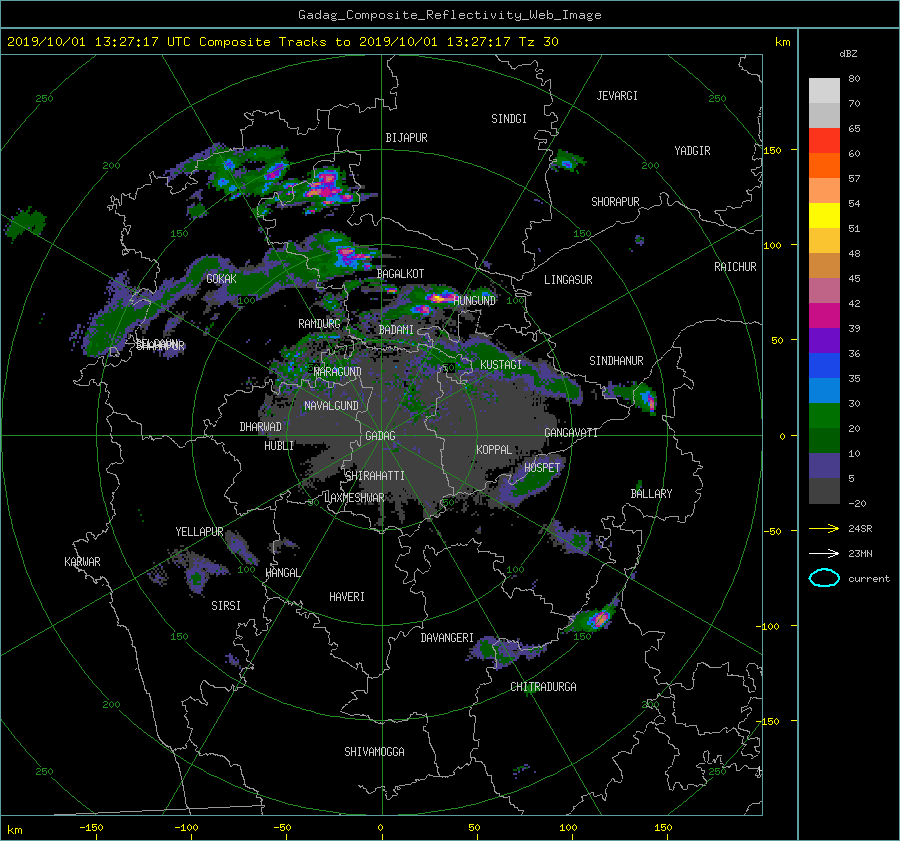
Task: Click the 150 km right-axis tick label
Action: pos(773,150)
